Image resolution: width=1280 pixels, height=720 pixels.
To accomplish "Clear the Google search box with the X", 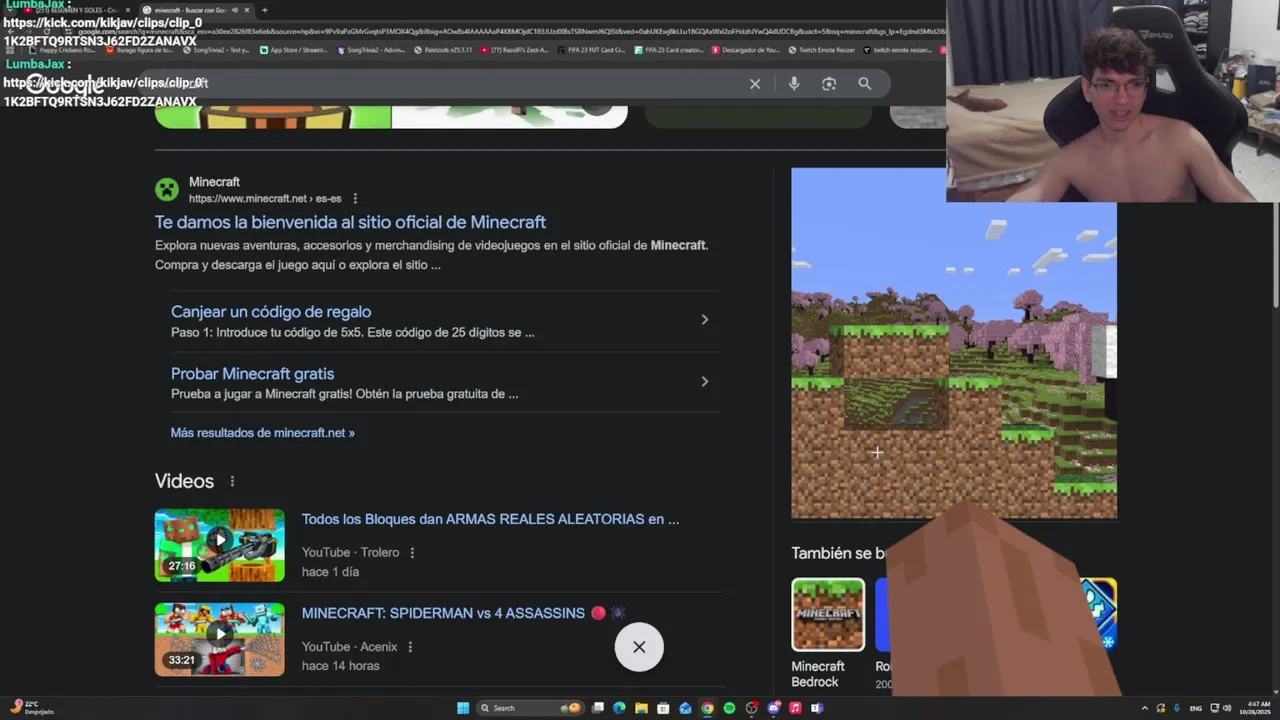I will tap(755, 84).
